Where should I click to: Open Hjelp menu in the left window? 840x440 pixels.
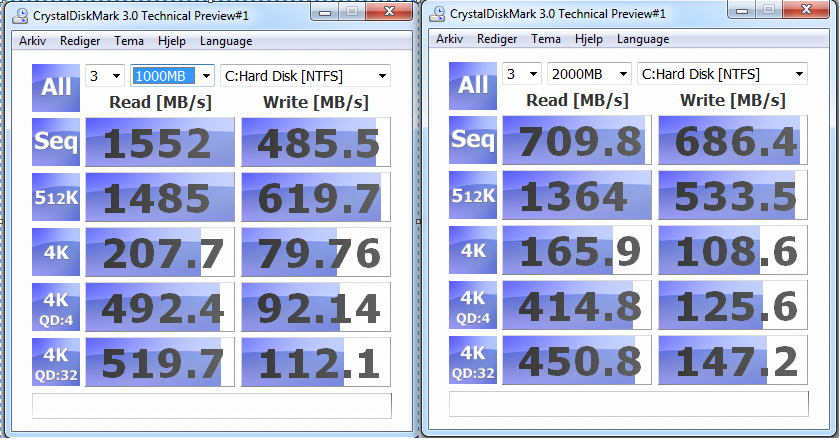tap(171, 41)
